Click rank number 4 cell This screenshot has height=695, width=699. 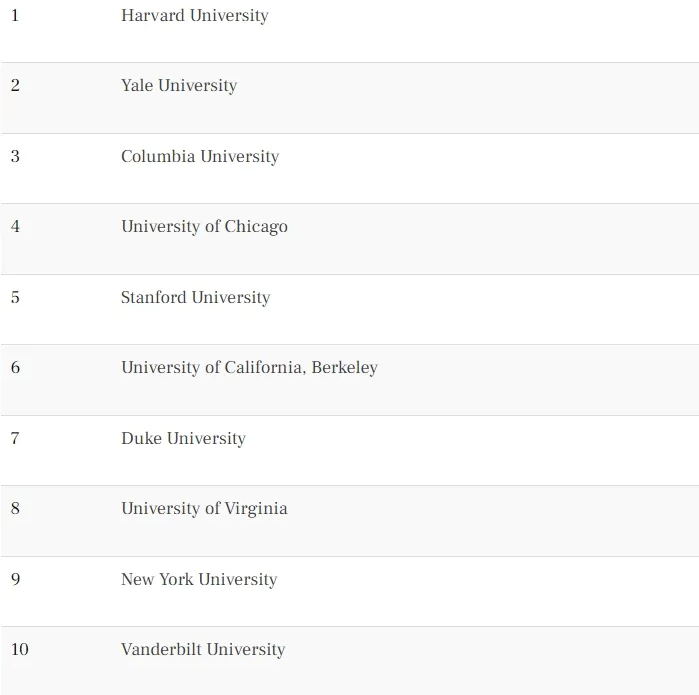point(15,227)
